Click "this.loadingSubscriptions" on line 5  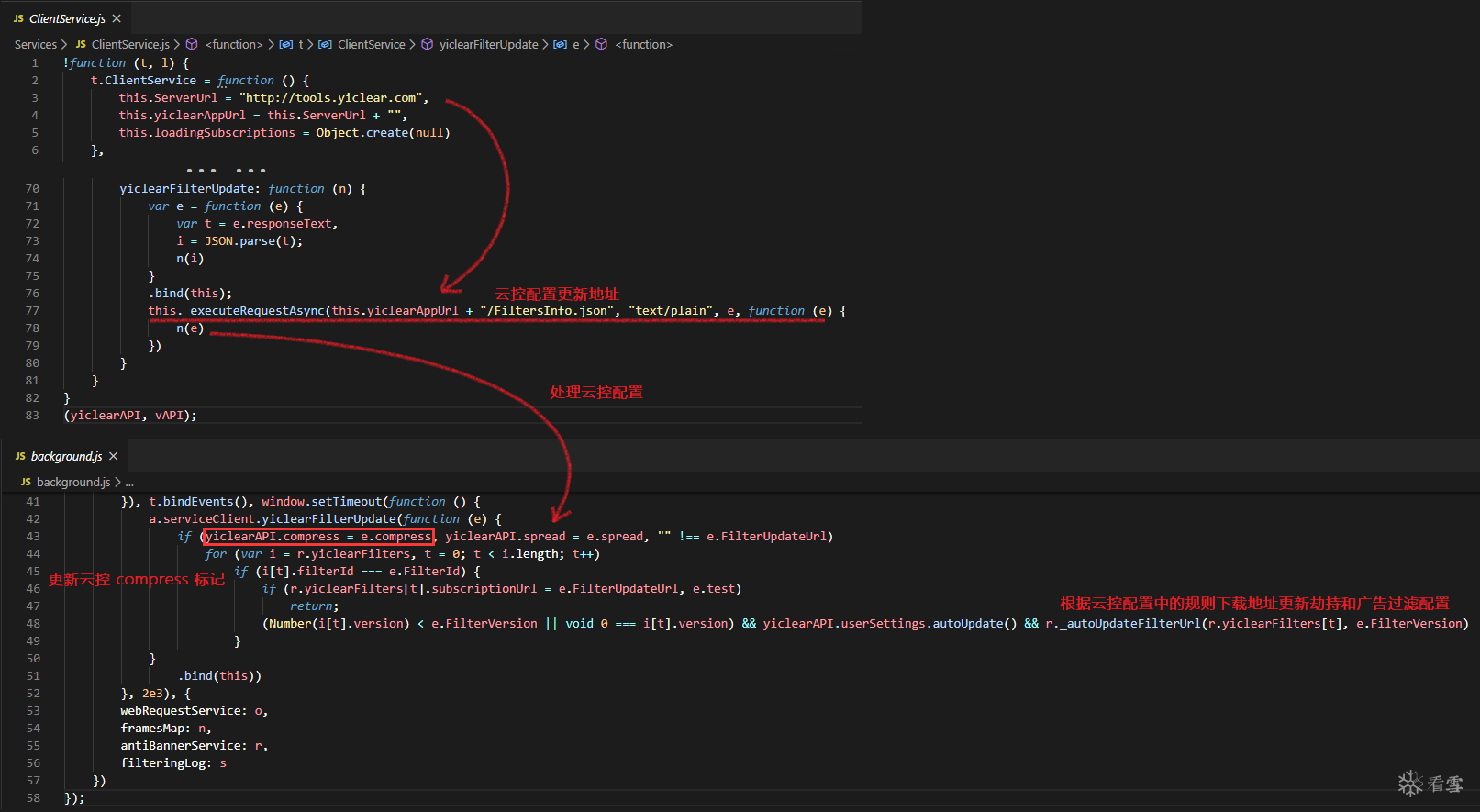point(206,133)
